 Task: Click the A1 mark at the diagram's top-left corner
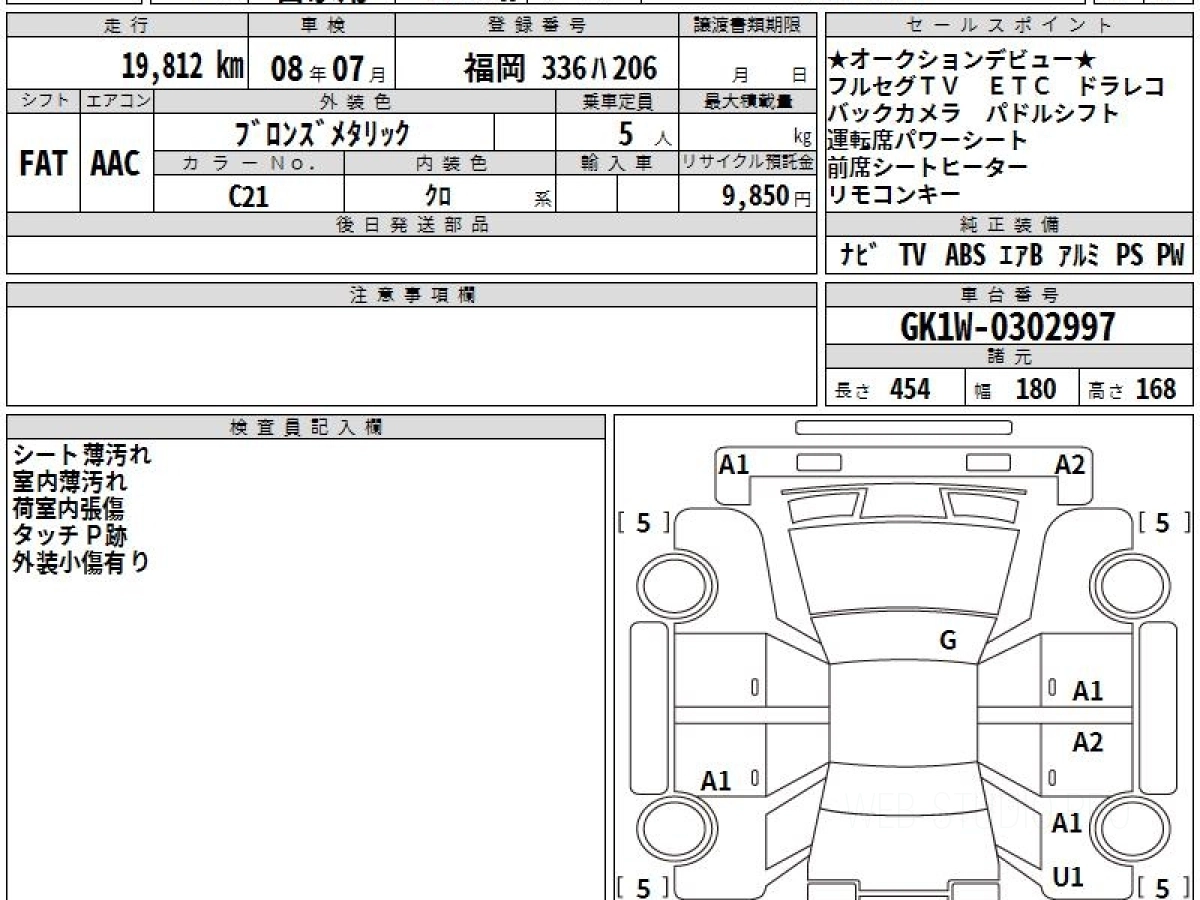click(x=734, y=464)
